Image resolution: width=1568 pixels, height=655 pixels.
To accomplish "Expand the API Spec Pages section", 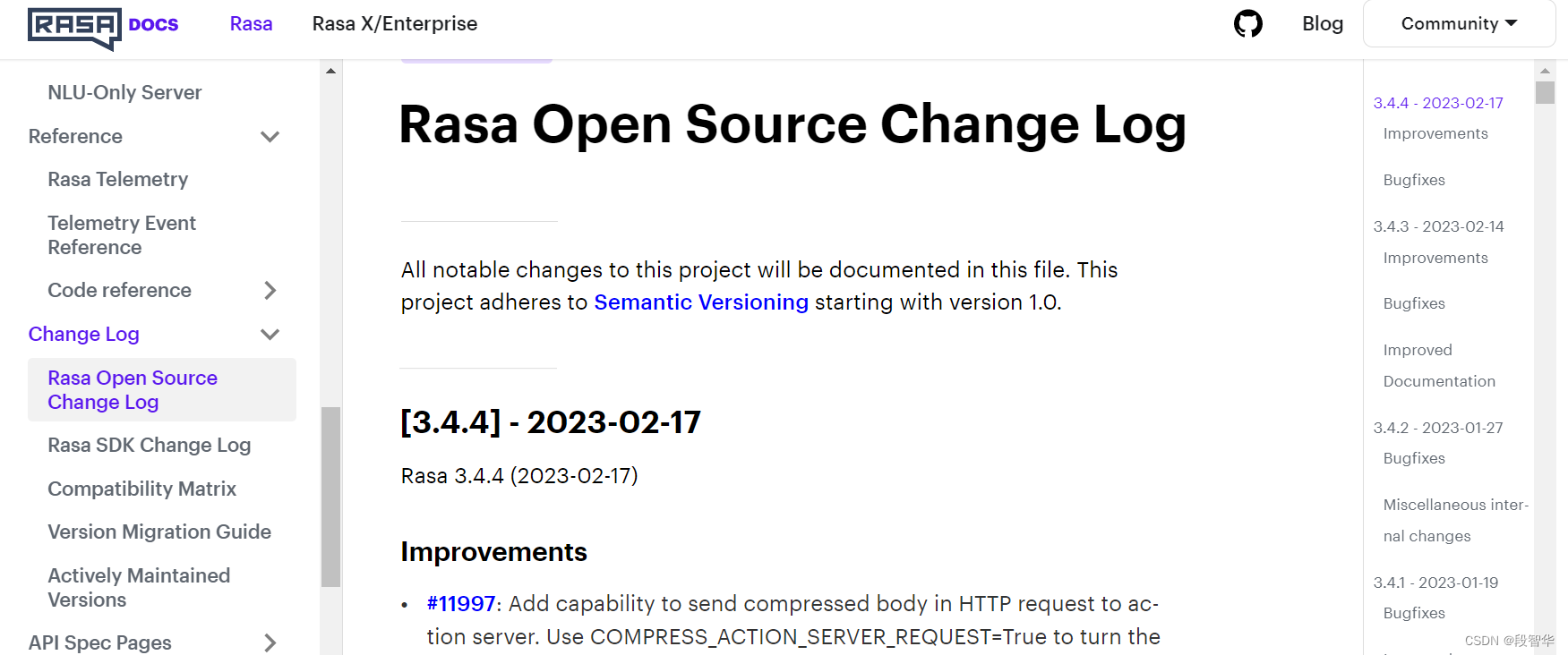I will (x=270, y=642).
